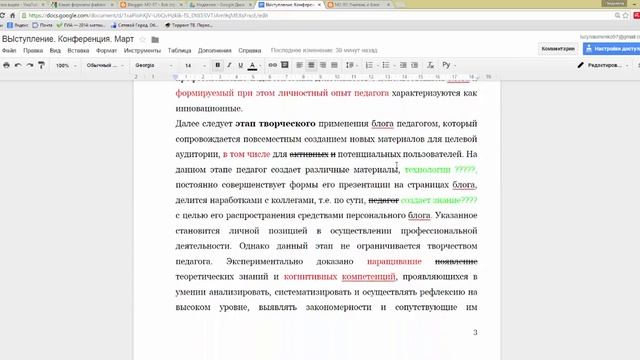This screenshot has width=640, height=360.
Task: Clear formatting with the Tx icon
Action: 430,65
